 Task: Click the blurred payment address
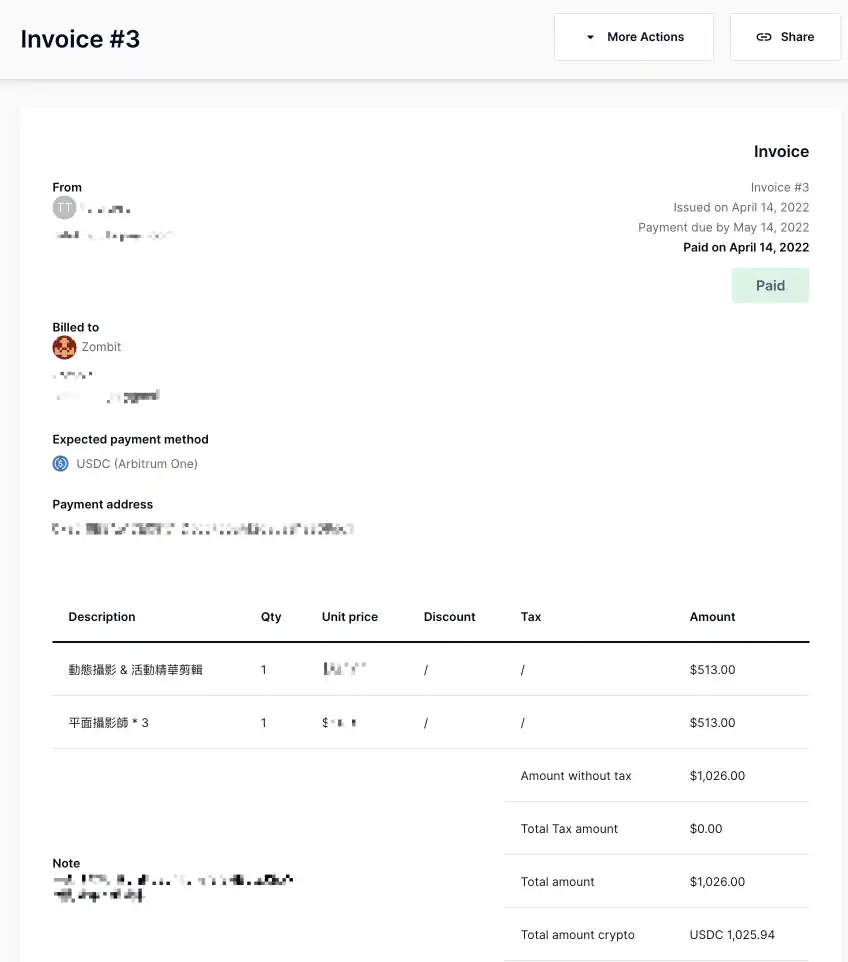(203, 529)
